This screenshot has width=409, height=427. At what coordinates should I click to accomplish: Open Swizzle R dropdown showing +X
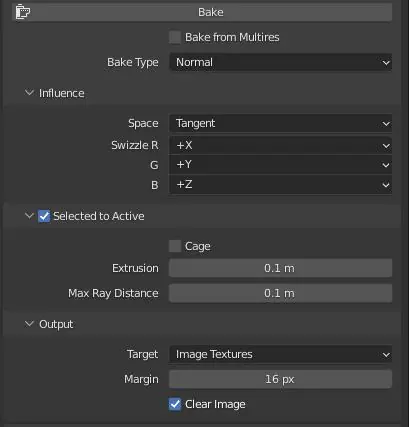point(280,145)
